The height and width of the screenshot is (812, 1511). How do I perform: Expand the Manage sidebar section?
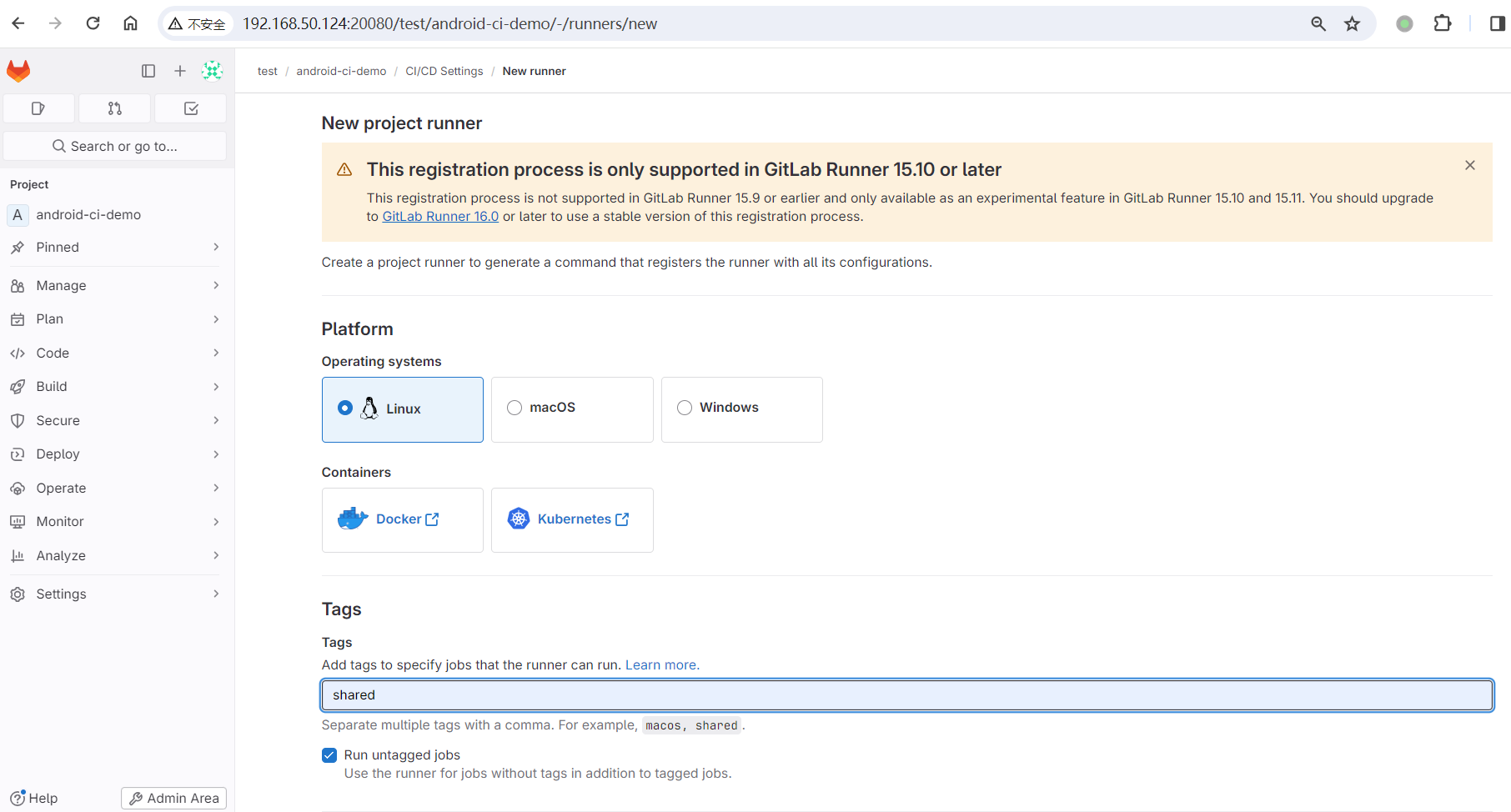pyautogui.click(x=61, y=285)
